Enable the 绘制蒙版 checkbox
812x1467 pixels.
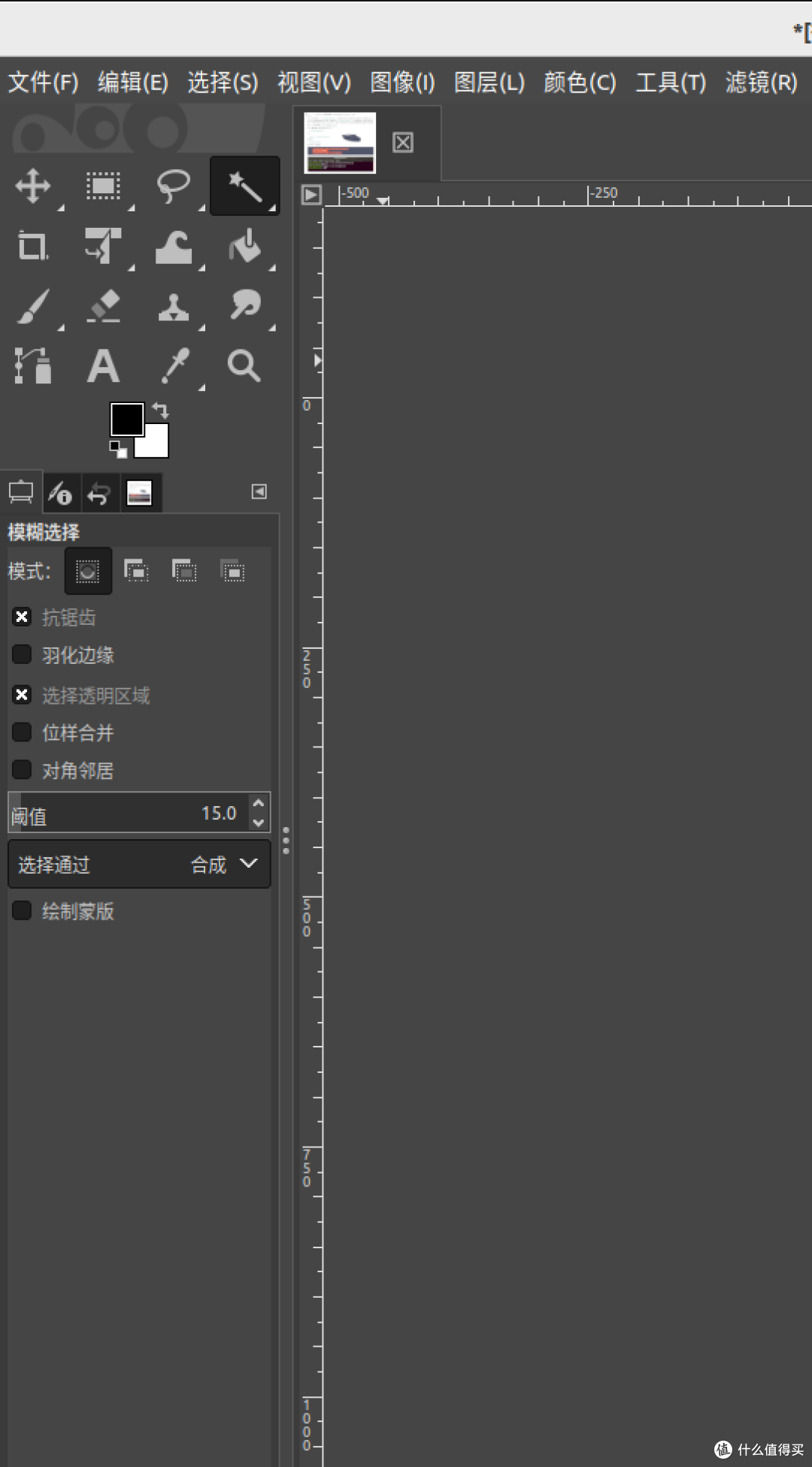22,911
